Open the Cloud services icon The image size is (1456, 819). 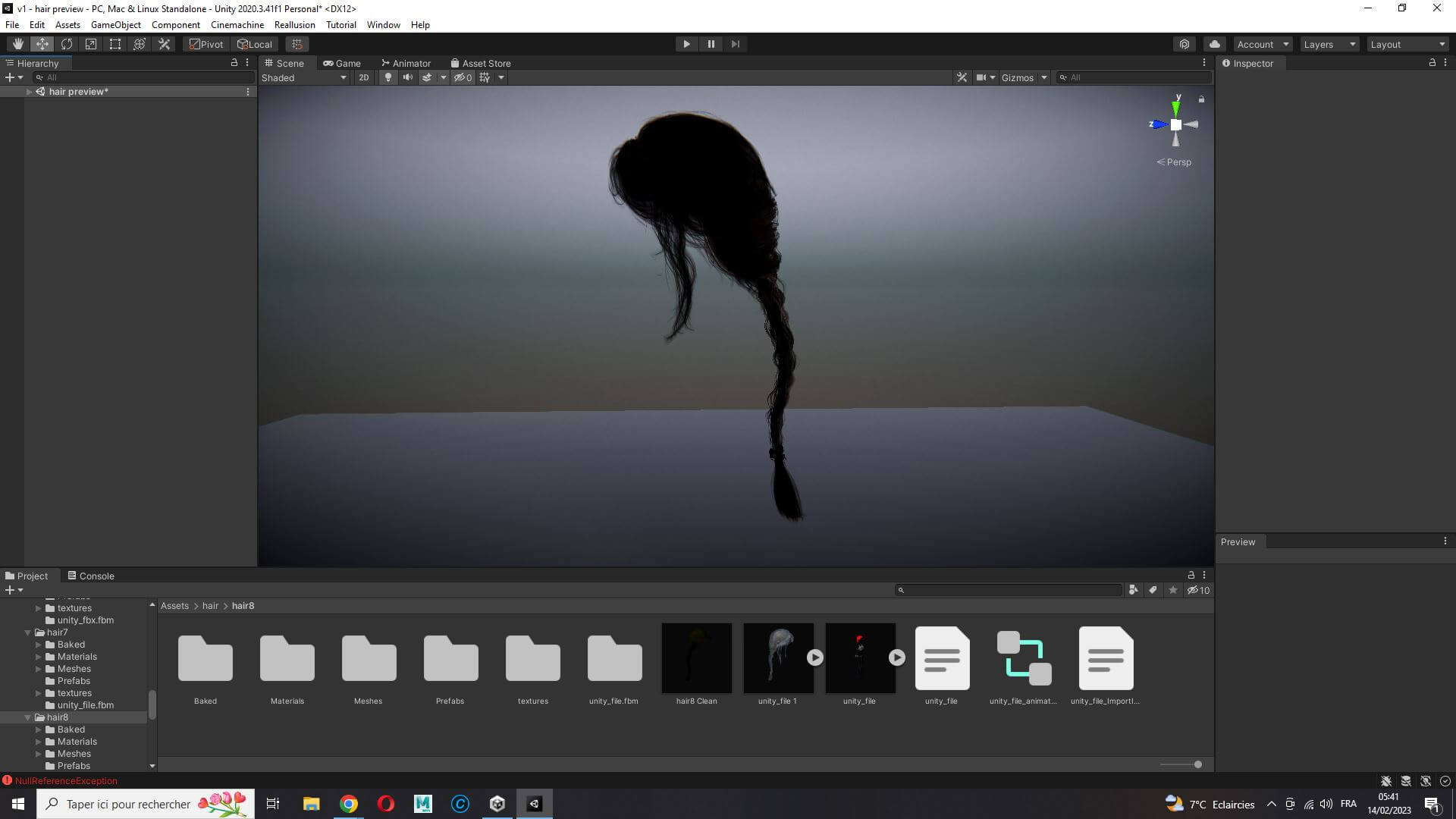click(1215, 44)
